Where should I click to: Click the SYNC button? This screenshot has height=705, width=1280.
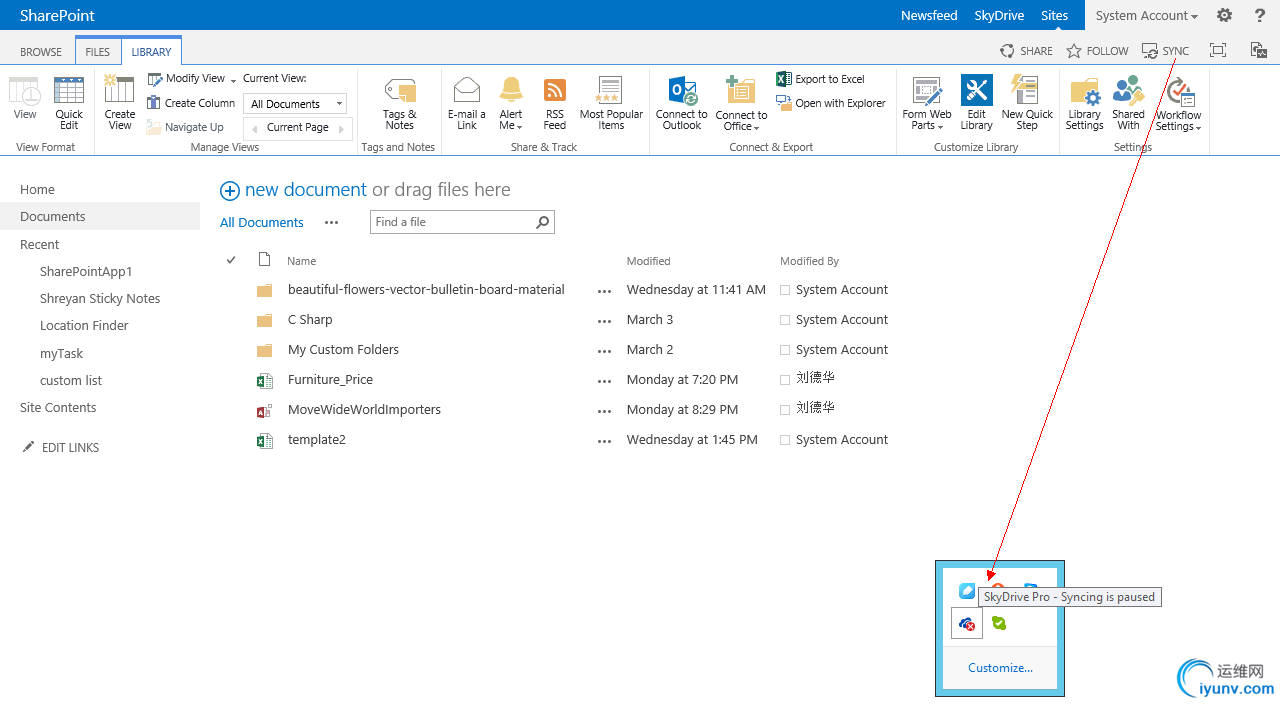click(x=1166, y=51)
